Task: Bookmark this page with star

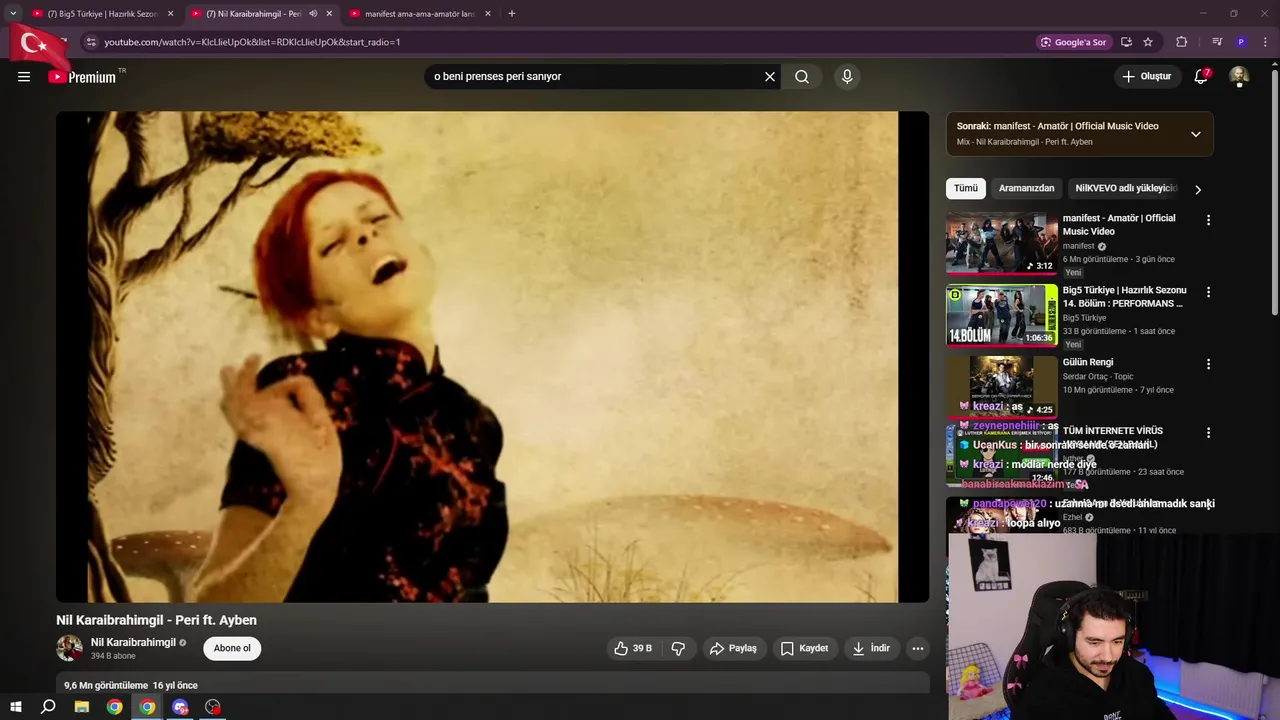Action: point(1148,42)
